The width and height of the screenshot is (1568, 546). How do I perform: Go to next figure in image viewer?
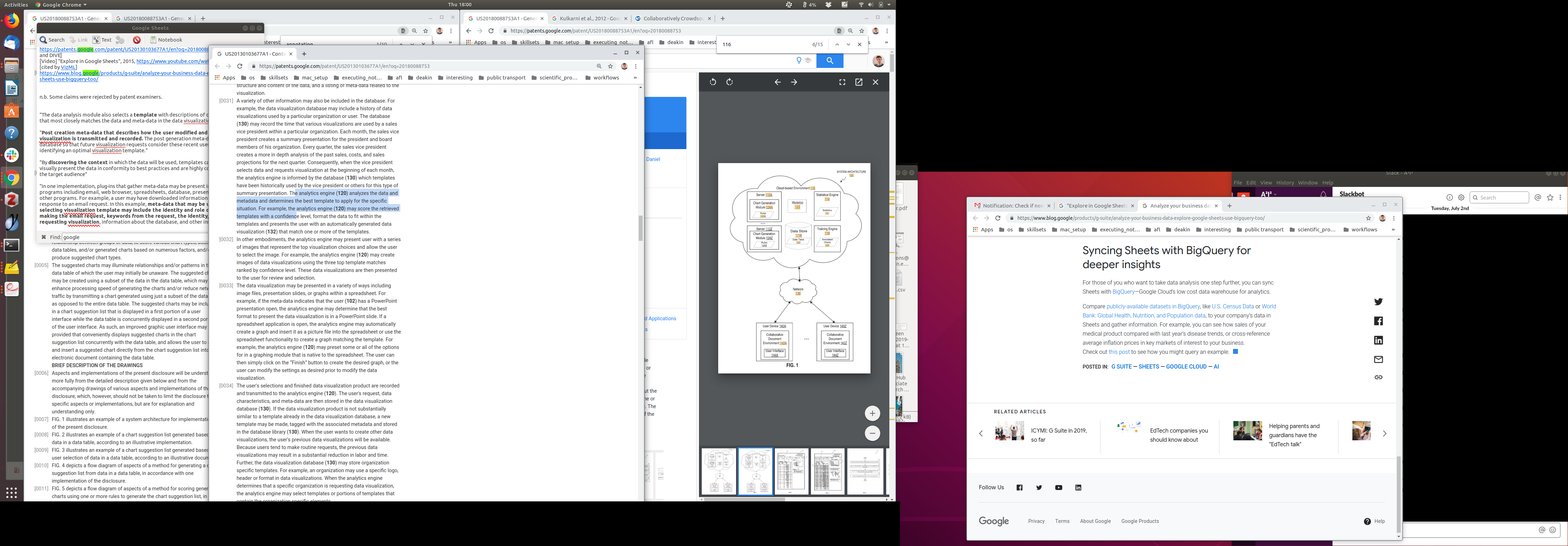coord(794,82)
